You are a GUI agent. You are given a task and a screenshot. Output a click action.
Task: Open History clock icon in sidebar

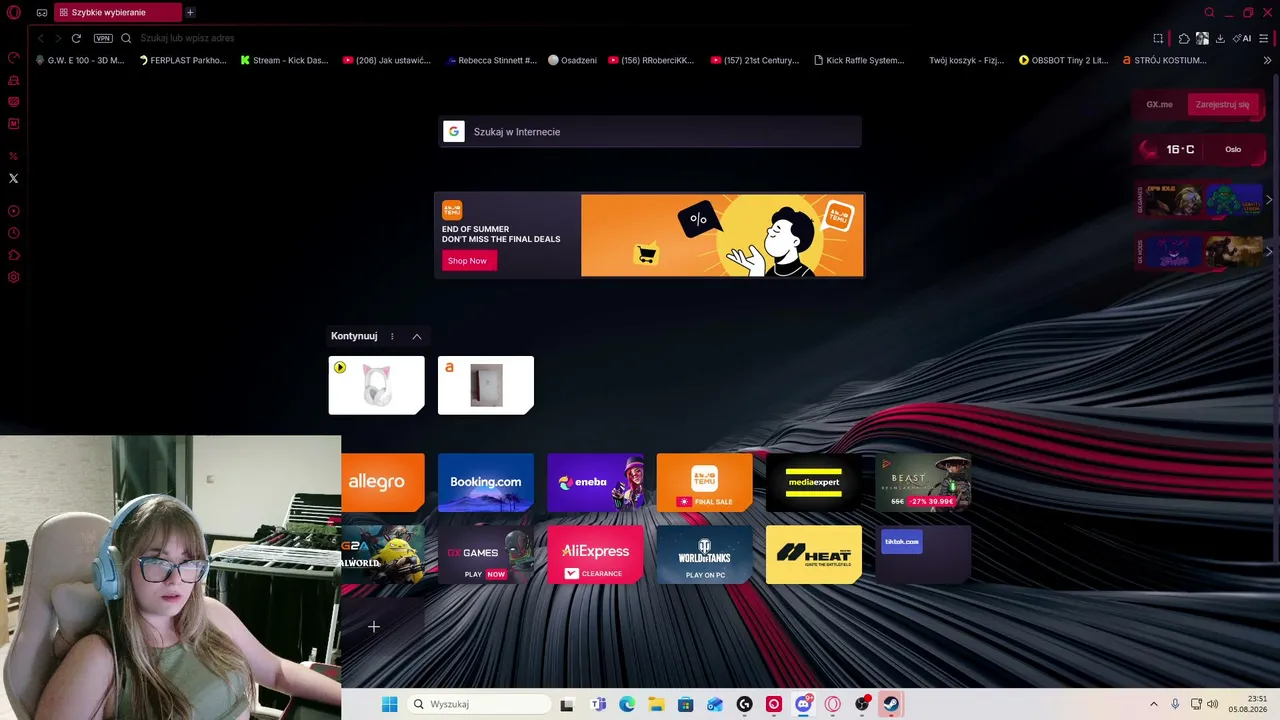coord(14,233)
